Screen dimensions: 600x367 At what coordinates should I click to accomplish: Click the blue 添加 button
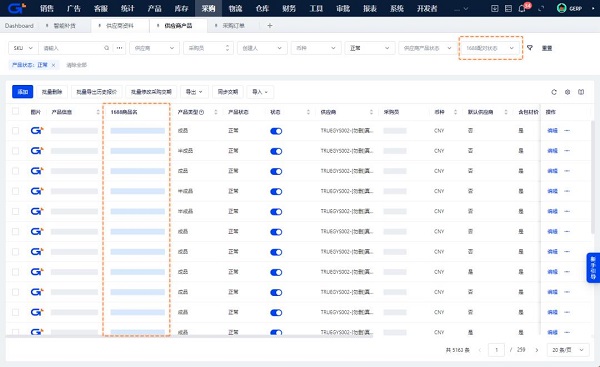[23, 92]
